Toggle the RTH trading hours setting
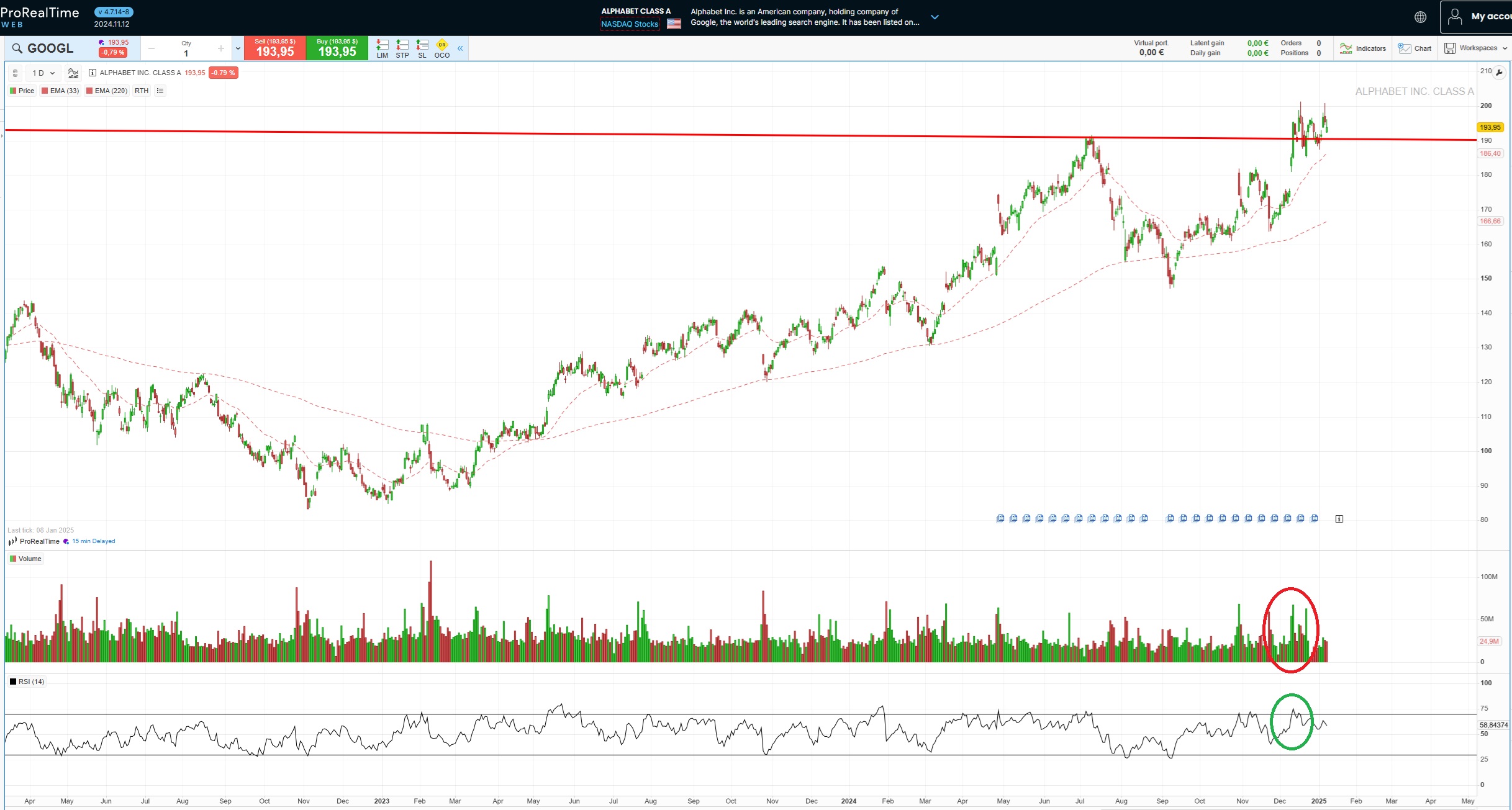Image resolution: width=1512 pixels, height=810 pixels. click(142, 91)
